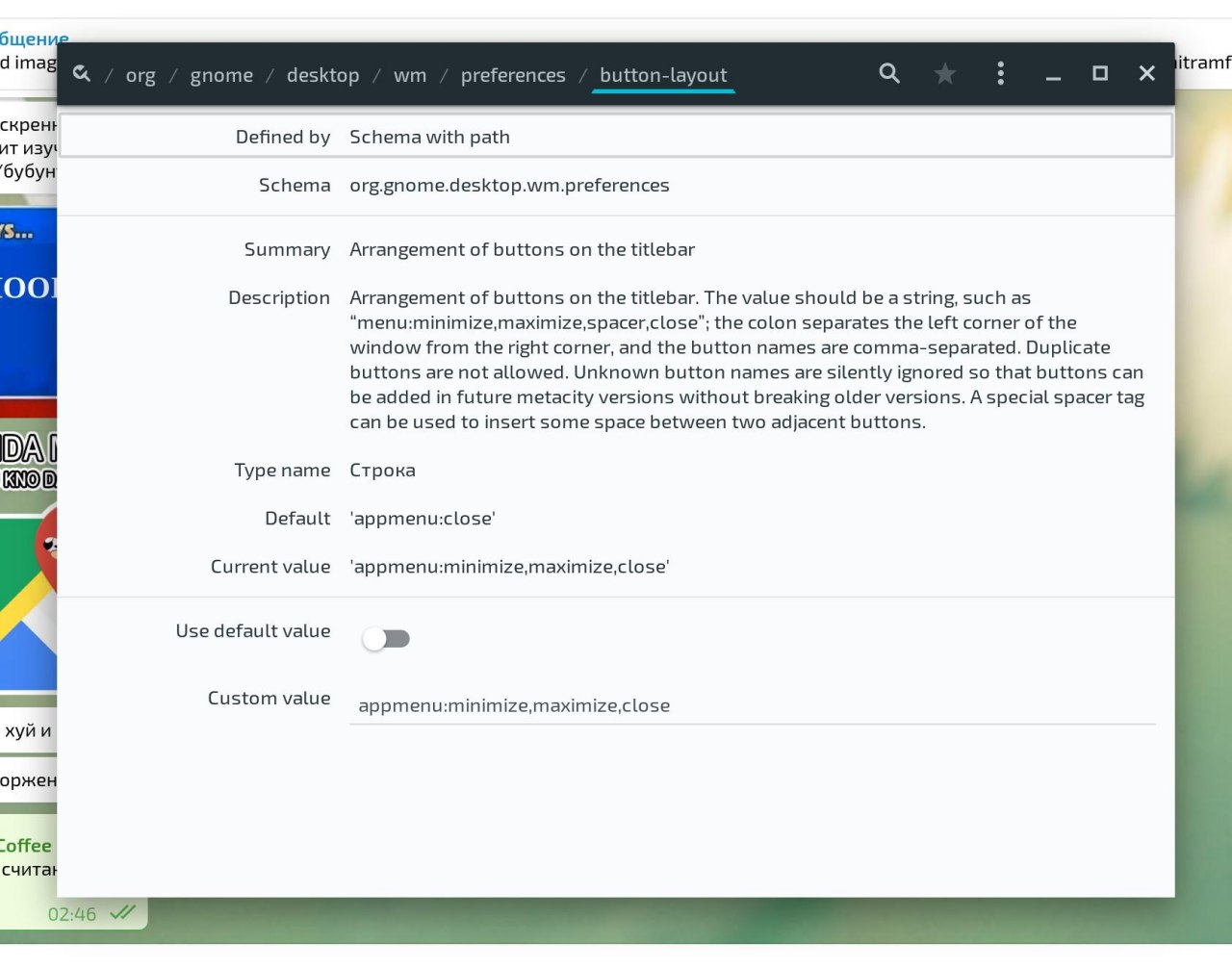The height and width of the screenshot is (969, 1232).
Task: Select the button-layout path segment
Action: (x=663, y=75)
